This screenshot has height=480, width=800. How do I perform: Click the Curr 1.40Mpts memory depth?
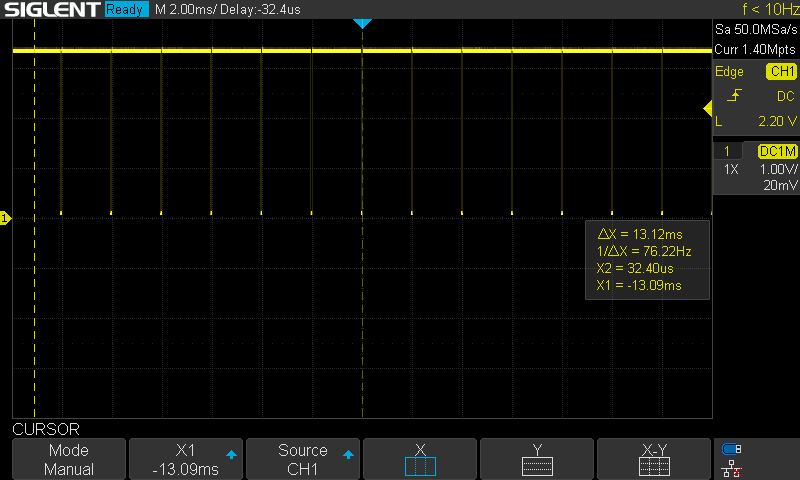(755, 49)
